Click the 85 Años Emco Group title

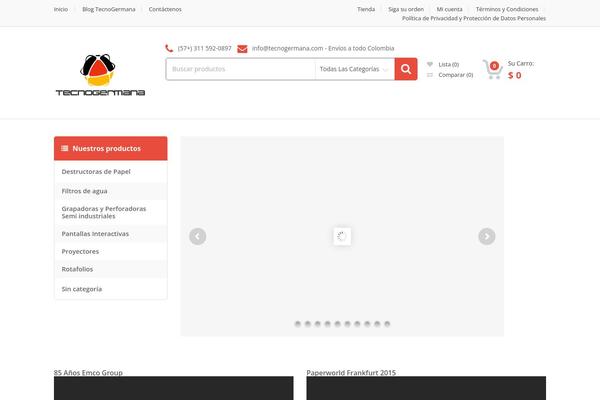[88, 372]
